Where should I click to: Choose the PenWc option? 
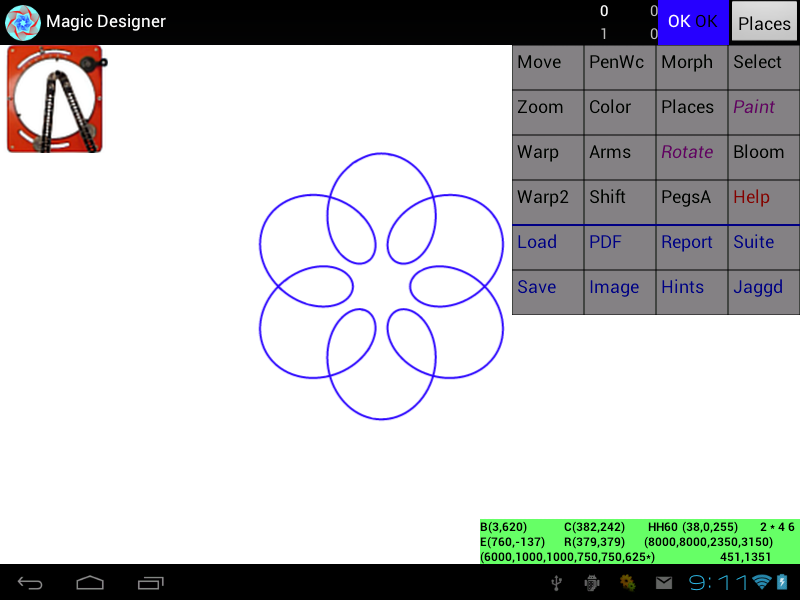click(x=619, y=67)
